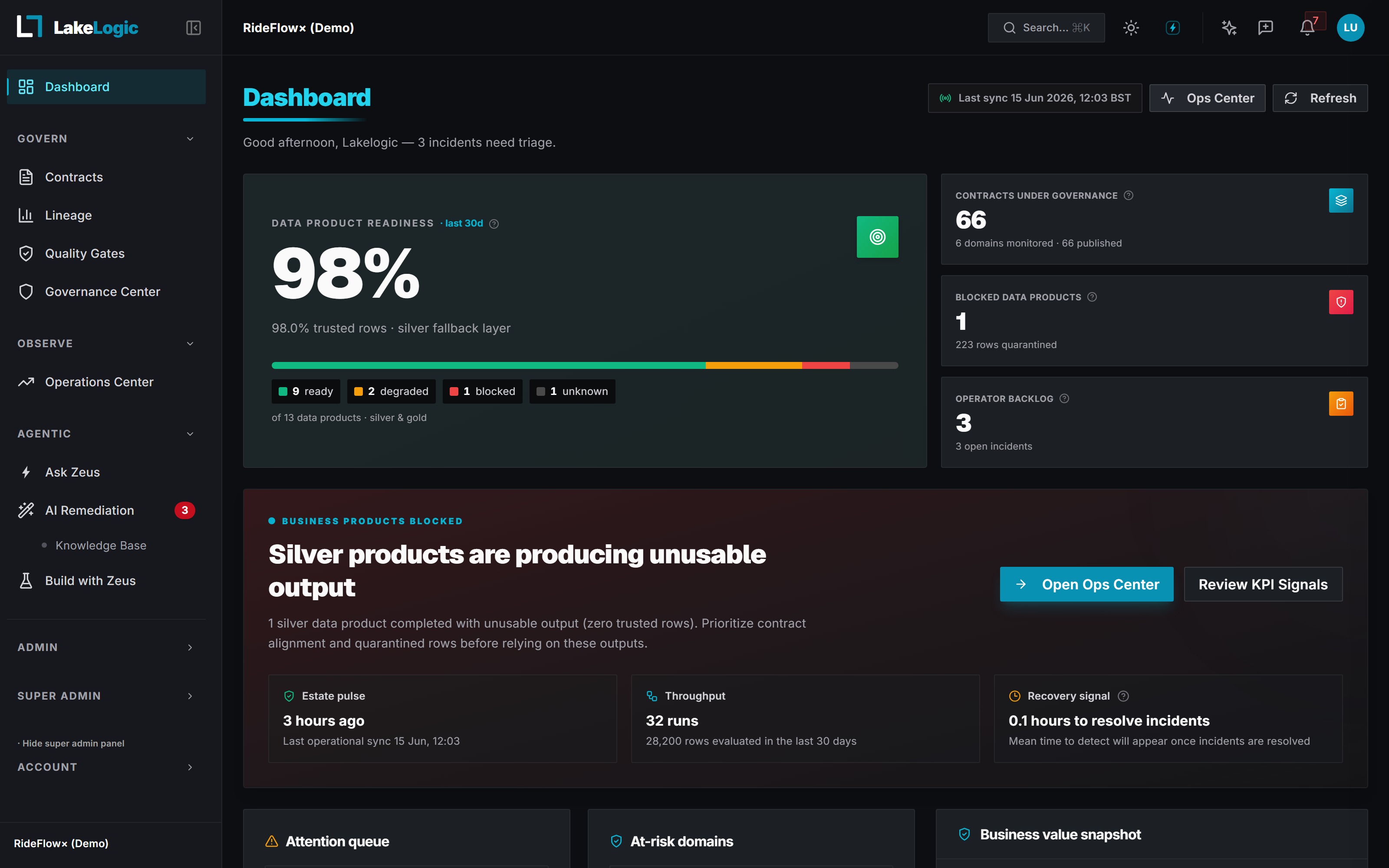1389x868 pixels.
Task: Open Build with Zeus
Action: point(106,580)
